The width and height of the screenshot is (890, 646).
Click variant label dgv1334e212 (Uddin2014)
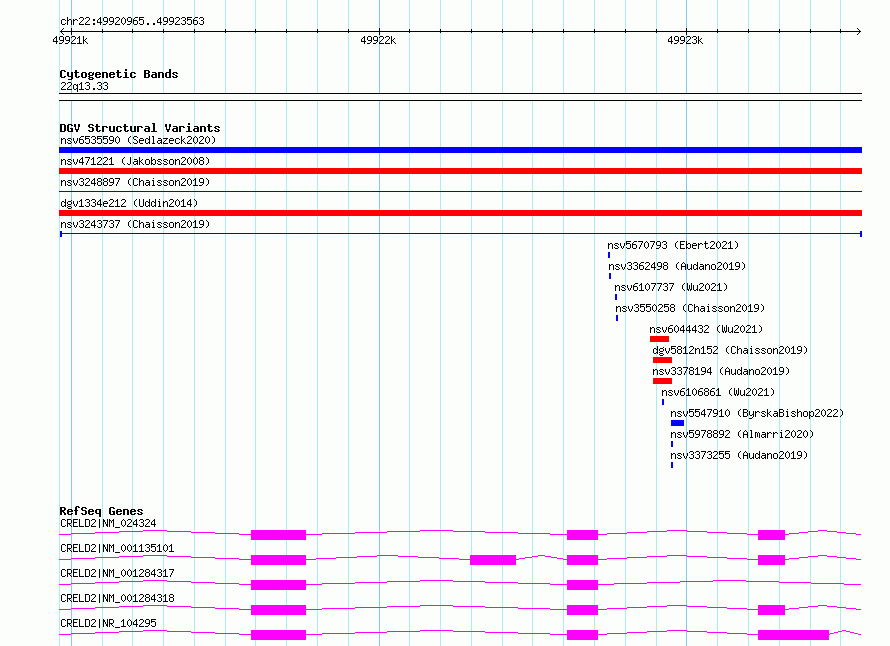129,203
